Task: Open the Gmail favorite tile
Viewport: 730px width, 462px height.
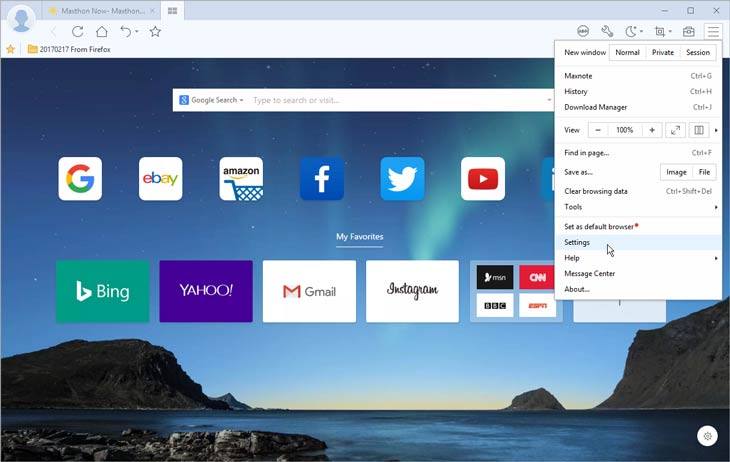Action: (x=309, y=291)
